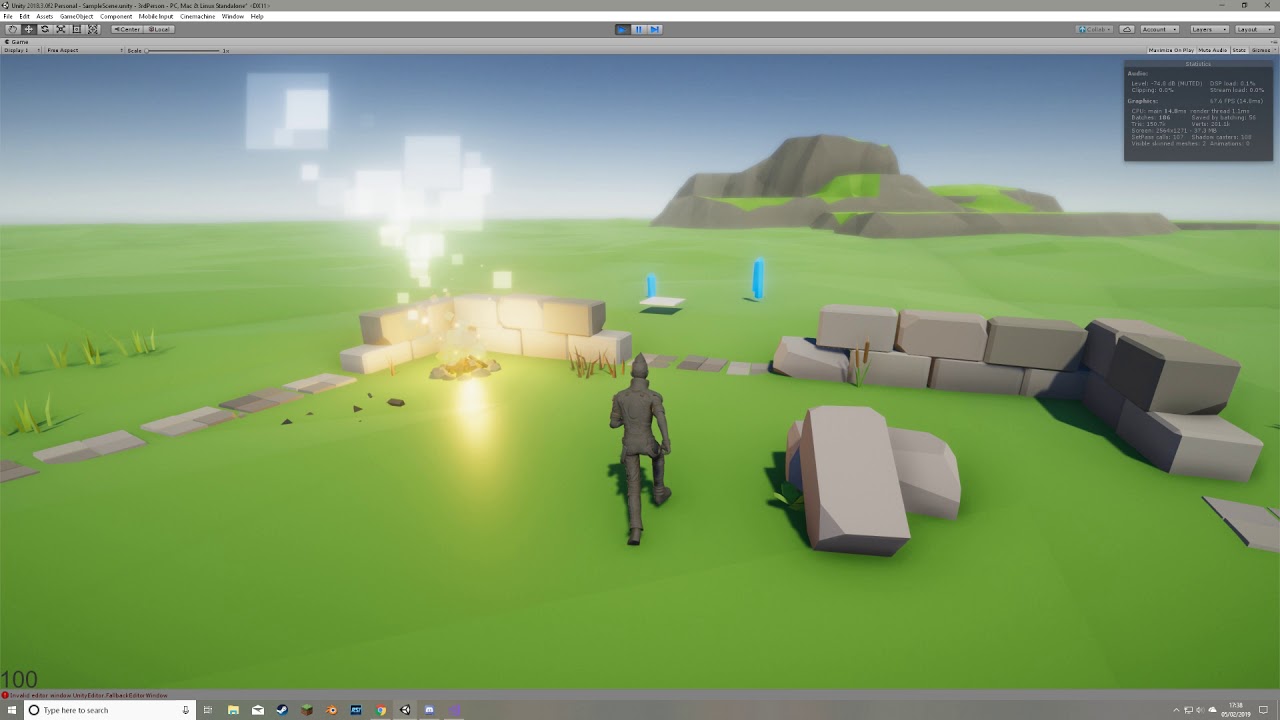Click the Windows Start button
The image size is (1280, 720).
pyautogui.click(x=12, y=710)
